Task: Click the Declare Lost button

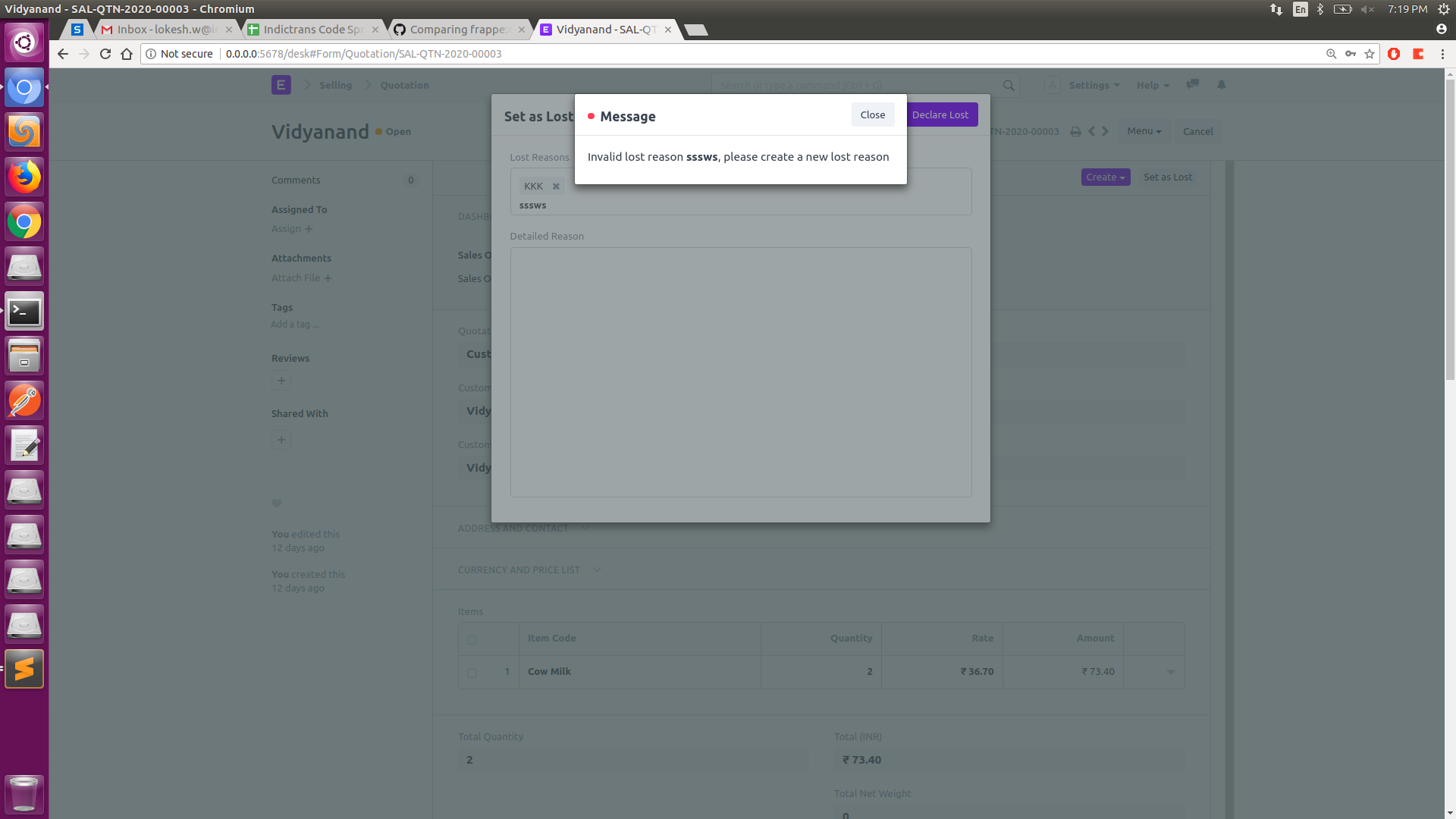Action: point(941,115)
